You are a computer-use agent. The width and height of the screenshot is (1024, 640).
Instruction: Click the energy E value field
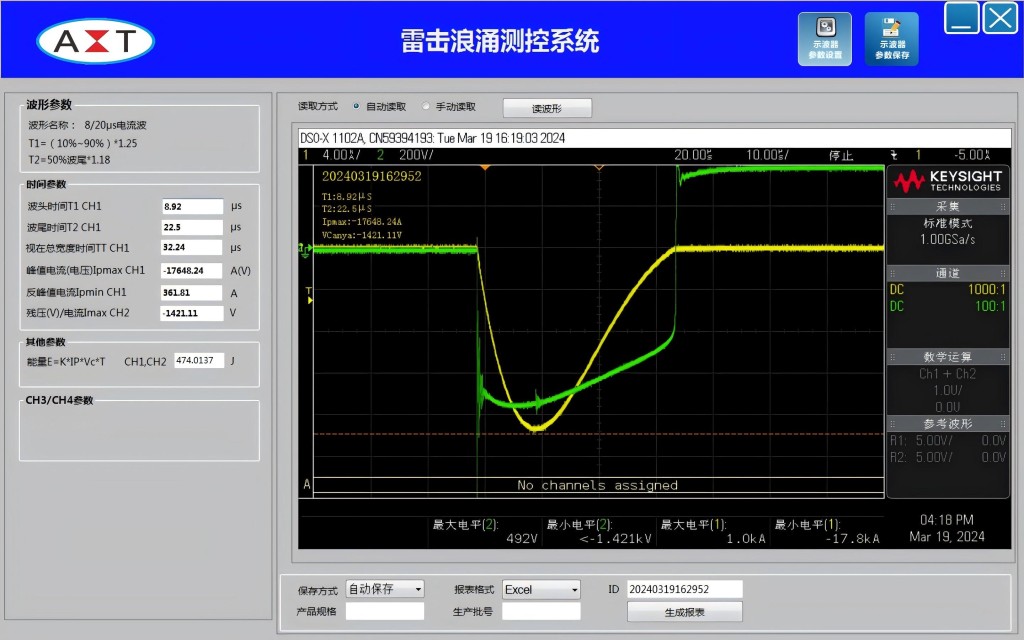click(199, 360)
